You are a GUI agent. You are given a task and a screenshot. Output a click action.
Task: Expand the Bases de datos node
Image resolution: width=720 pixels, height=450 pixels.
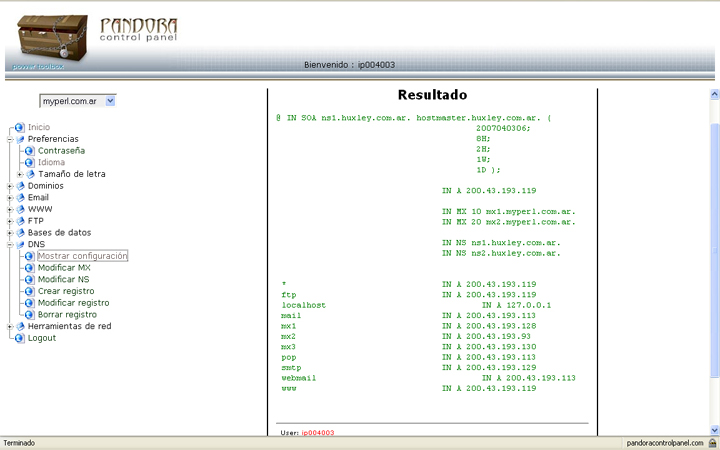[x=8, y=233]
